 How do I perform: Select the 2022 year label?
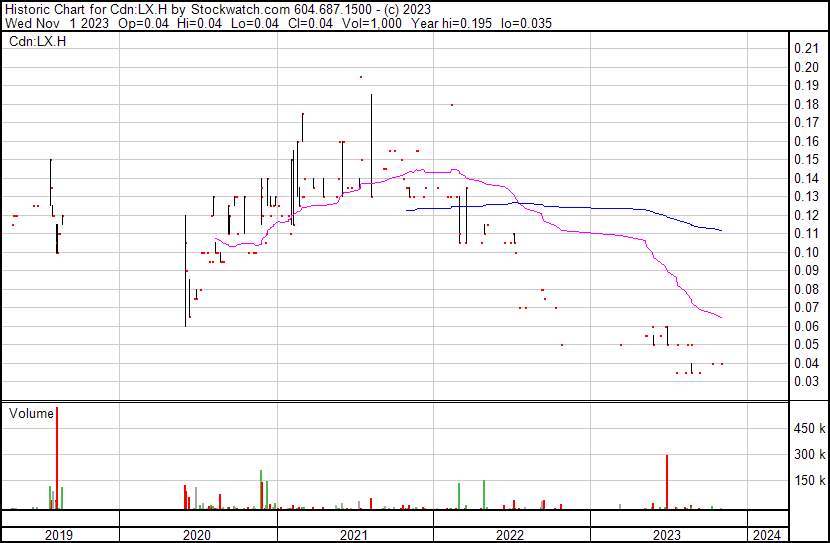click(510, 535)
